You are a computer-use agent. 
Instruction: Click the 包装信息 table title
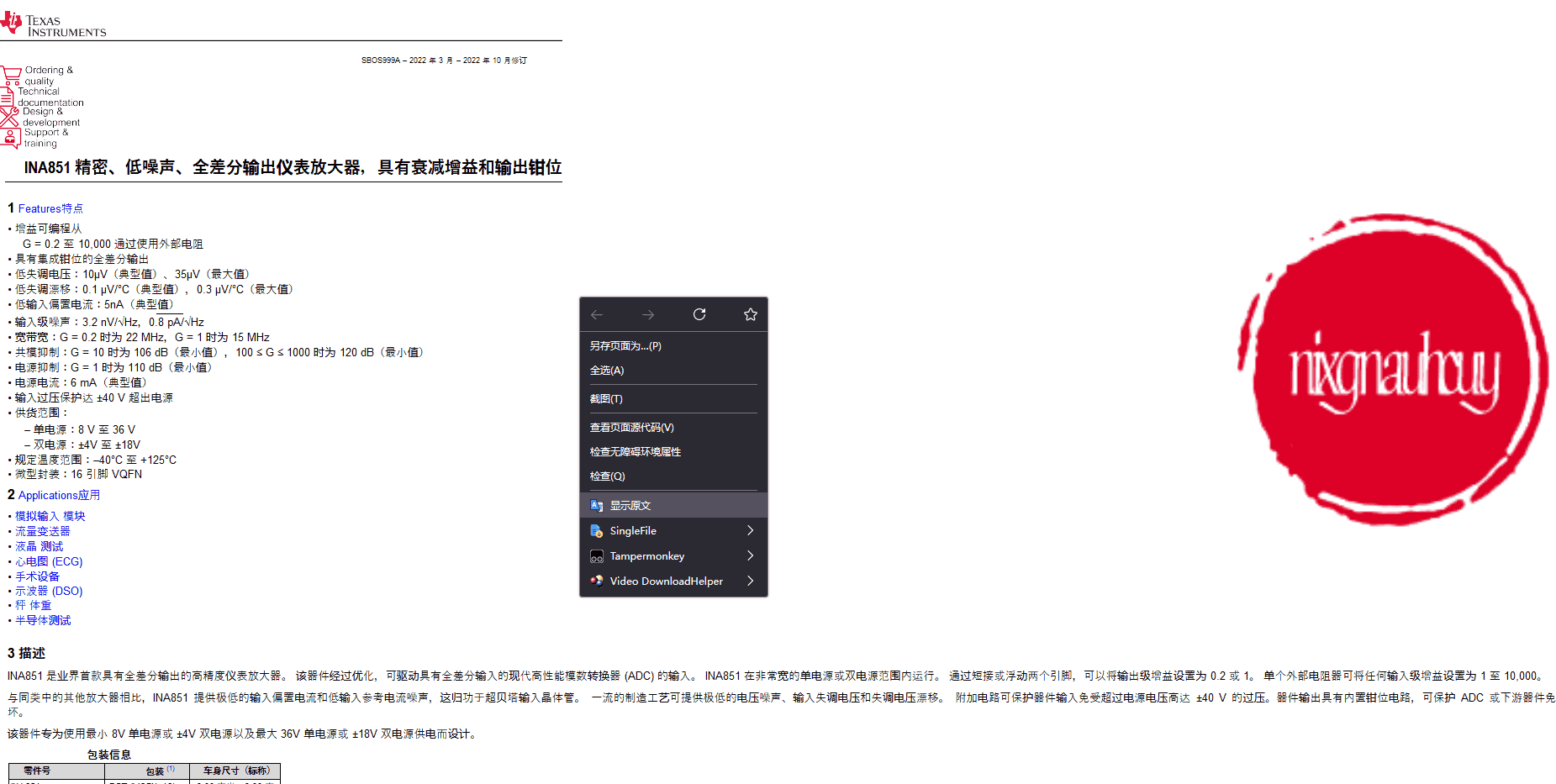(109, 755)
